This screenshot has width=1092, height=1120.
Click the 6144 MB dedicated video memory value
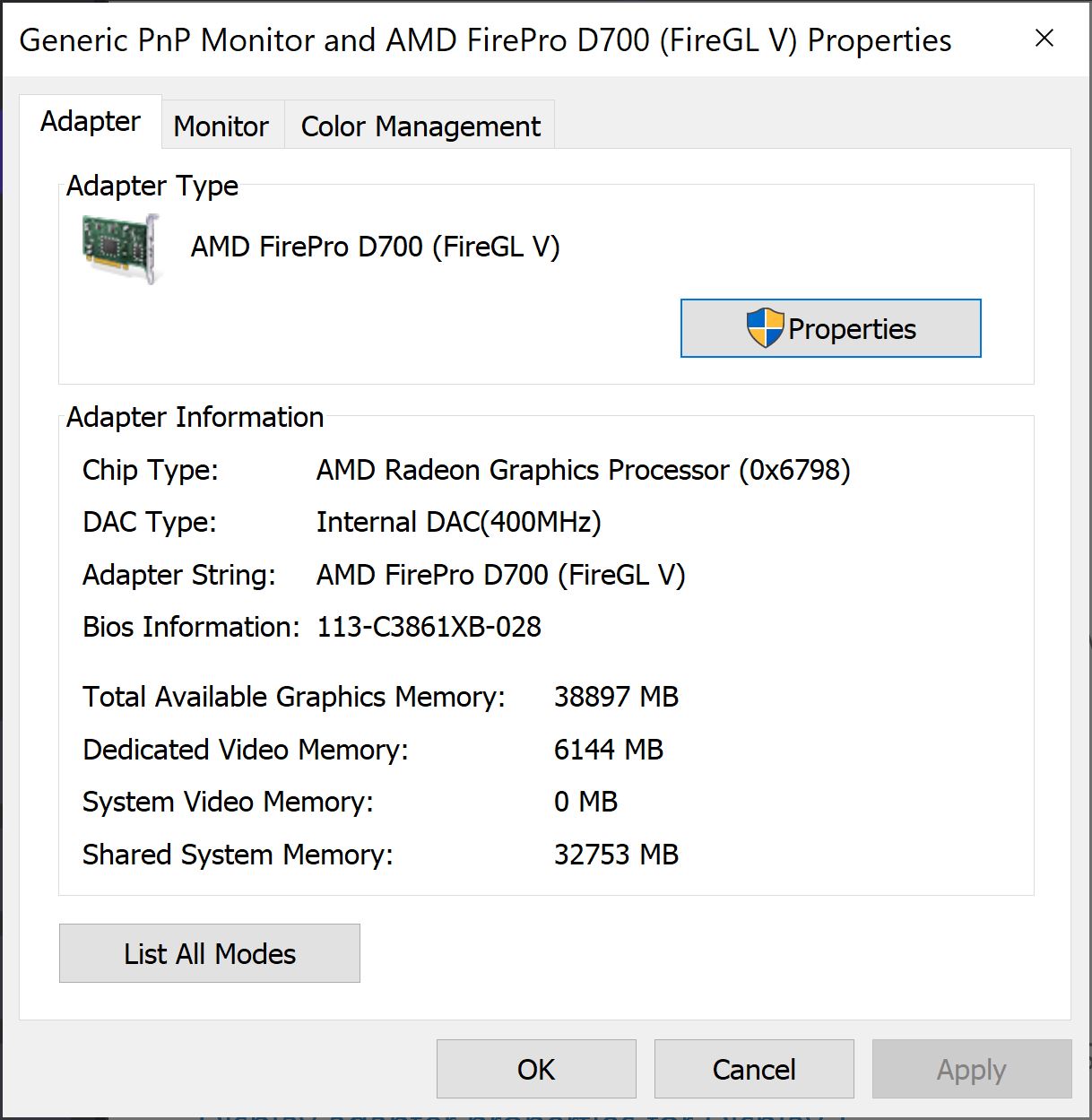pos(608,750)
